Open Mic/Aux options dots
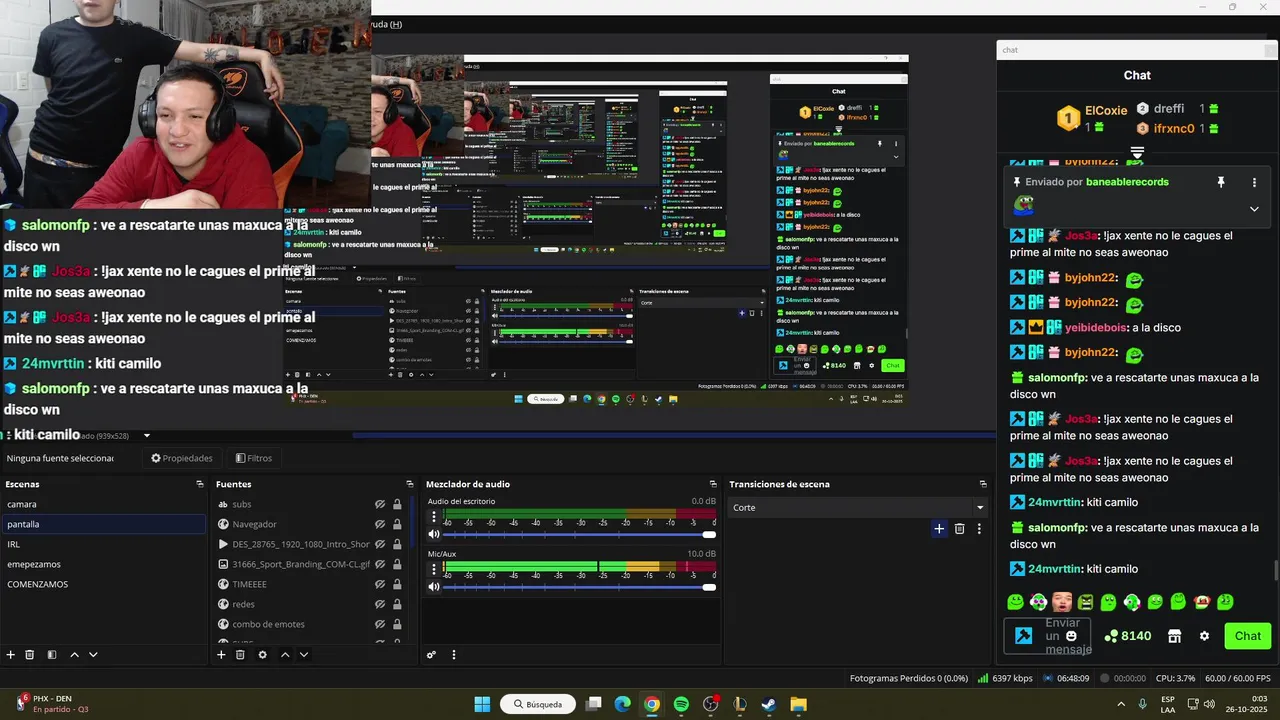Viewport: 1280px width, 720px height. [x=434, y=569]
